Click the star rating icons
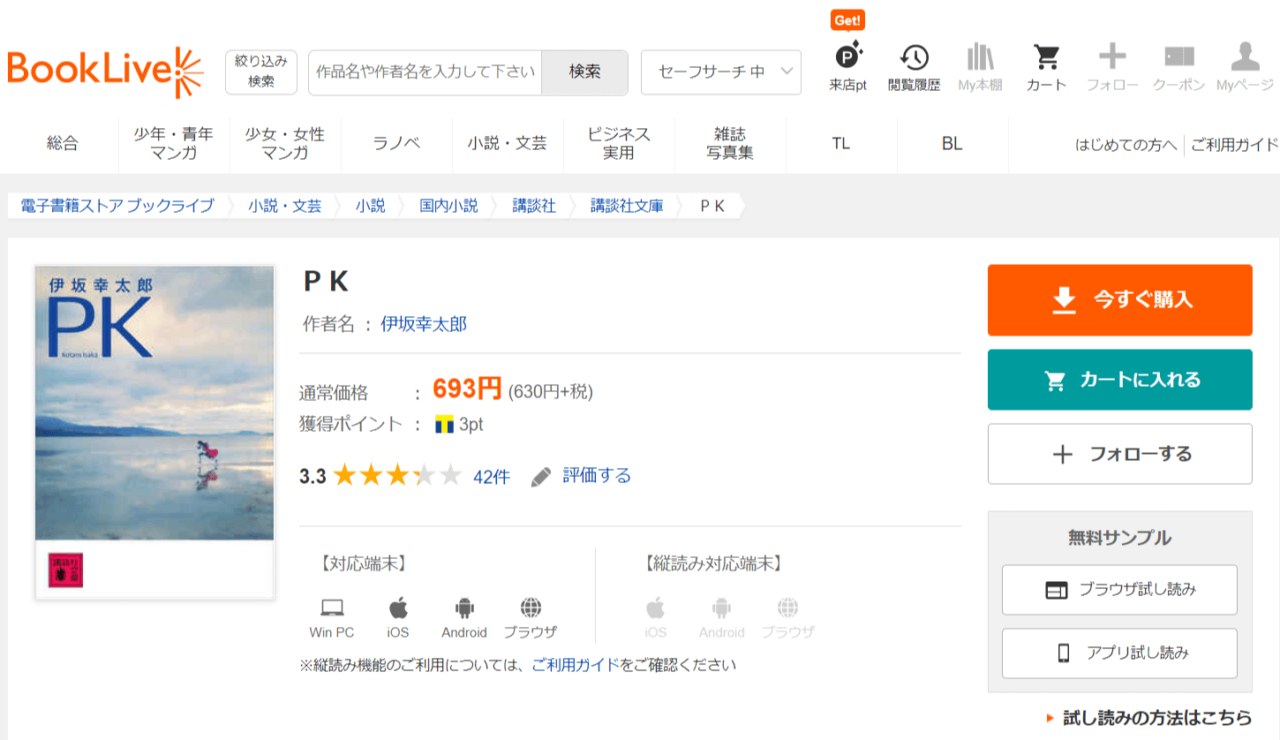1280x740 pixels. click(397, 476)
